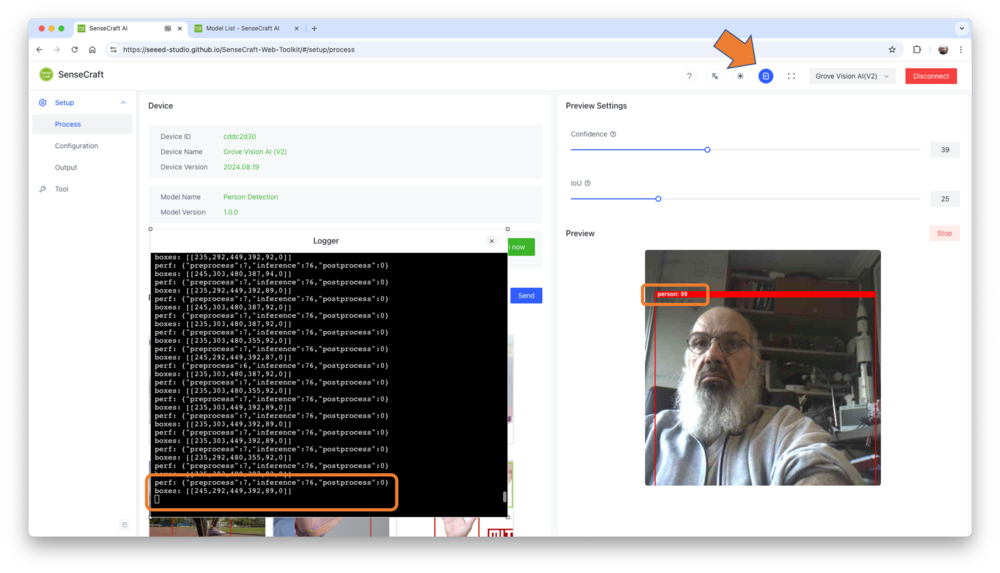Toggle the blue Logger icon

[766, 76]
